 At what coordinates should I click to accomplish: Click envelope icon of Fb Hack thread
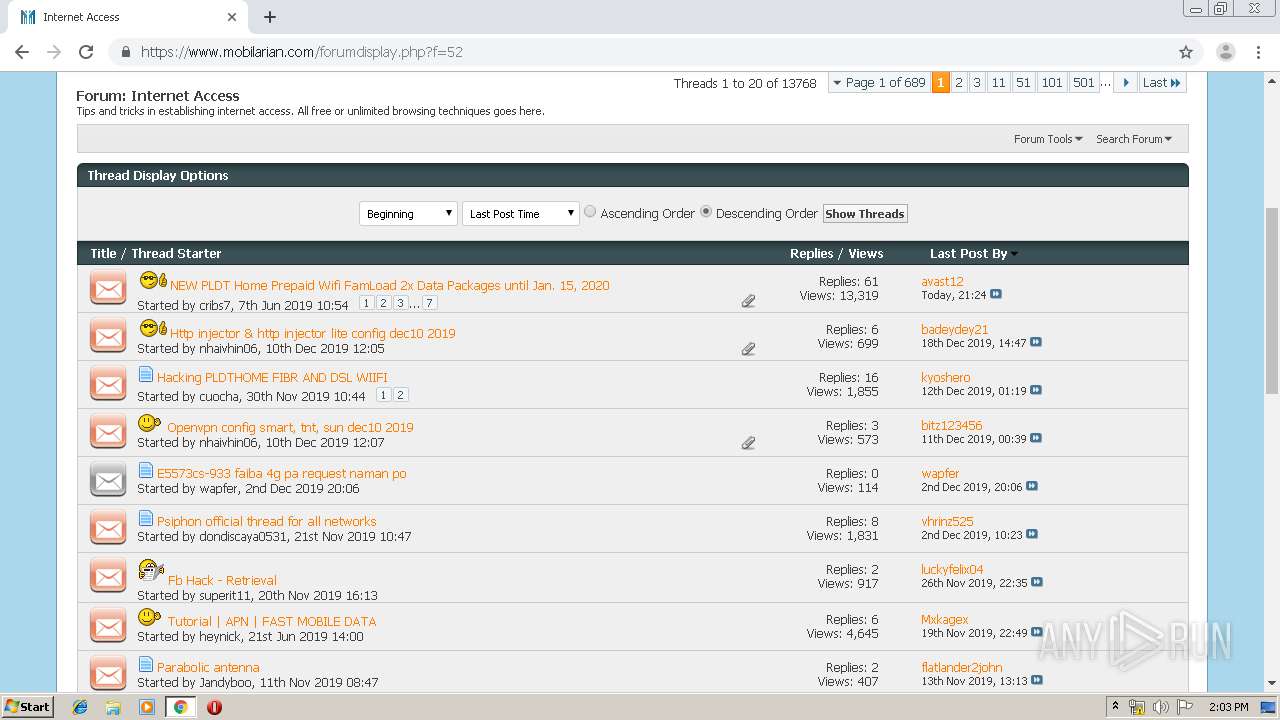(x=108, y=577)
